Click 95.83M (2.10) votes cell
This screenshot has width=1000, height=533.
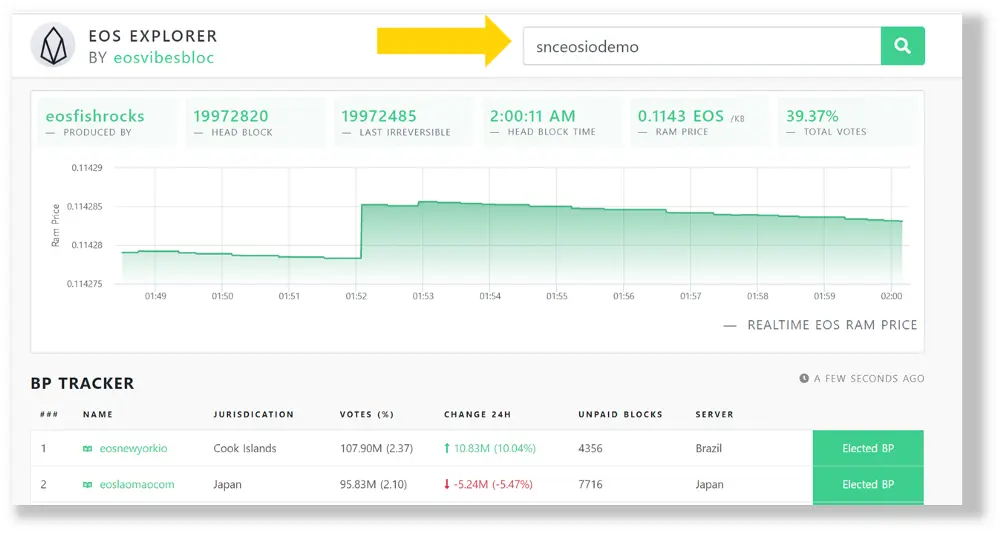click(373, 484)
